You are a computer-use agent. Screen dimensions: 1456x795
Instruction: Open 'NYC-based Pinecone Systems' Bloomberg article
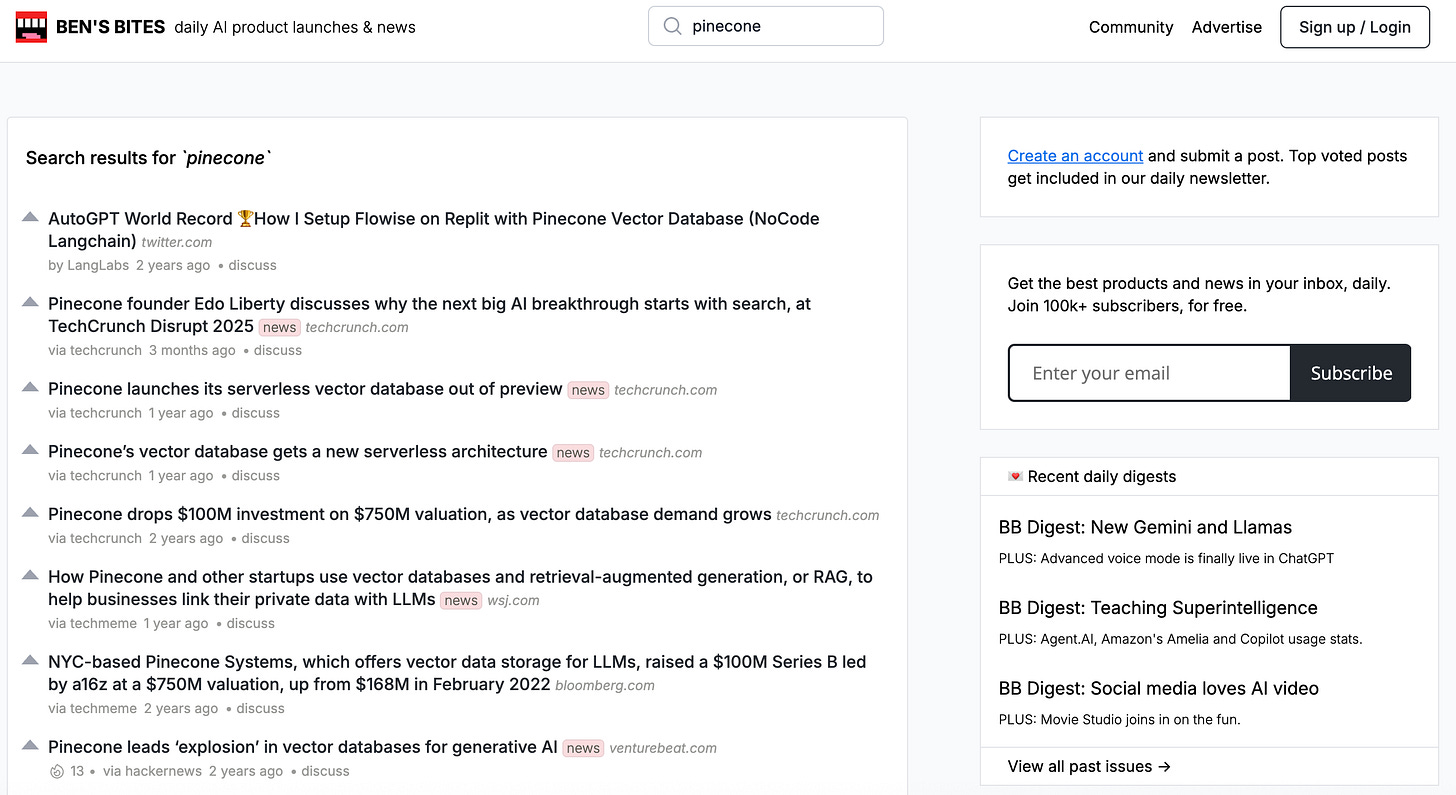457,673
